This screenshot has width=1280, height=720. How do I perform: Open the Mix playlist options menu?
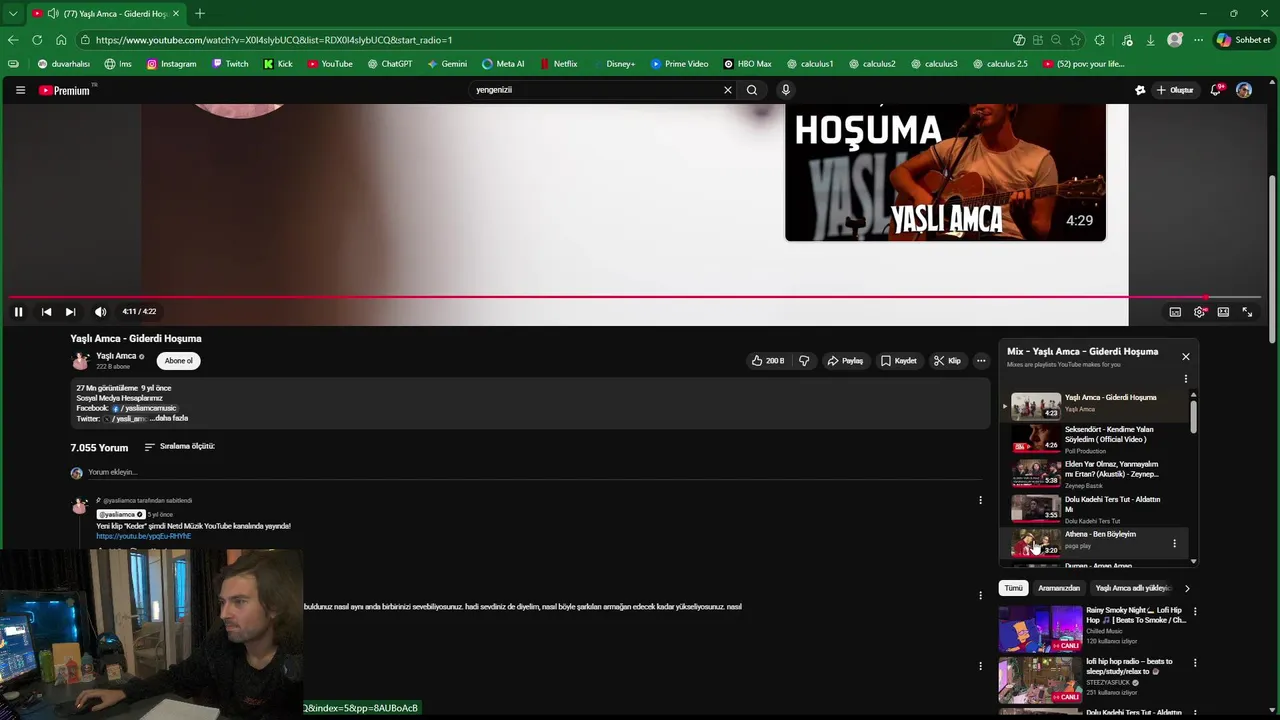1186,379
